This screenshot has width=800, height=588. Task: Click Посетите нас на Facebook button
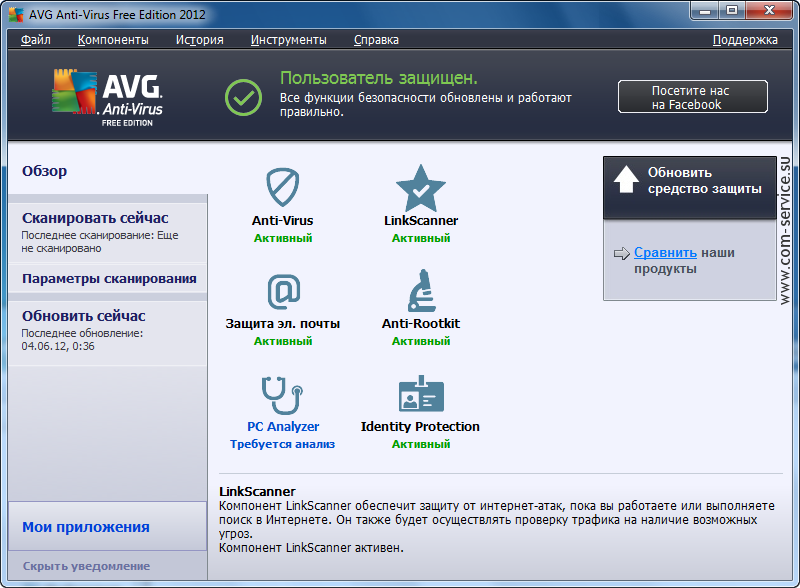pyautogui.click(x=693, y=97)
